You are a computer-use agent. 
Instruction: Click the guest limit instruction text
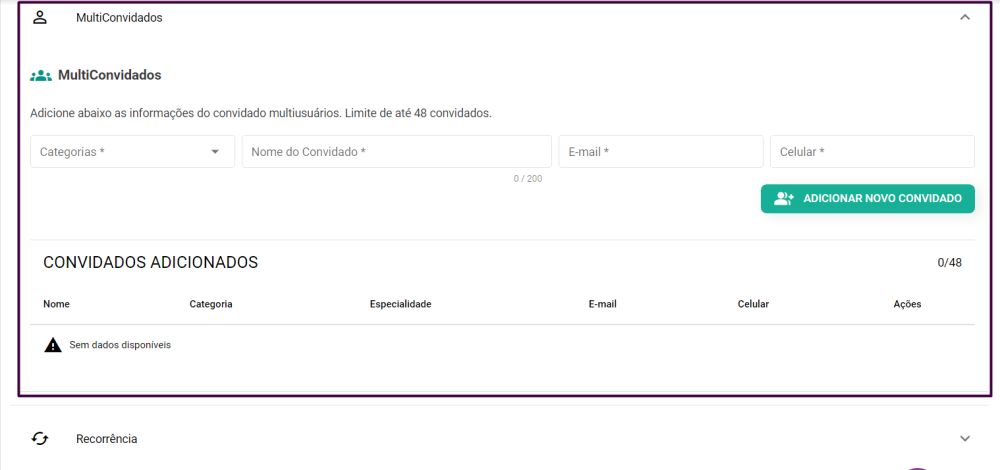coord(261,114)
